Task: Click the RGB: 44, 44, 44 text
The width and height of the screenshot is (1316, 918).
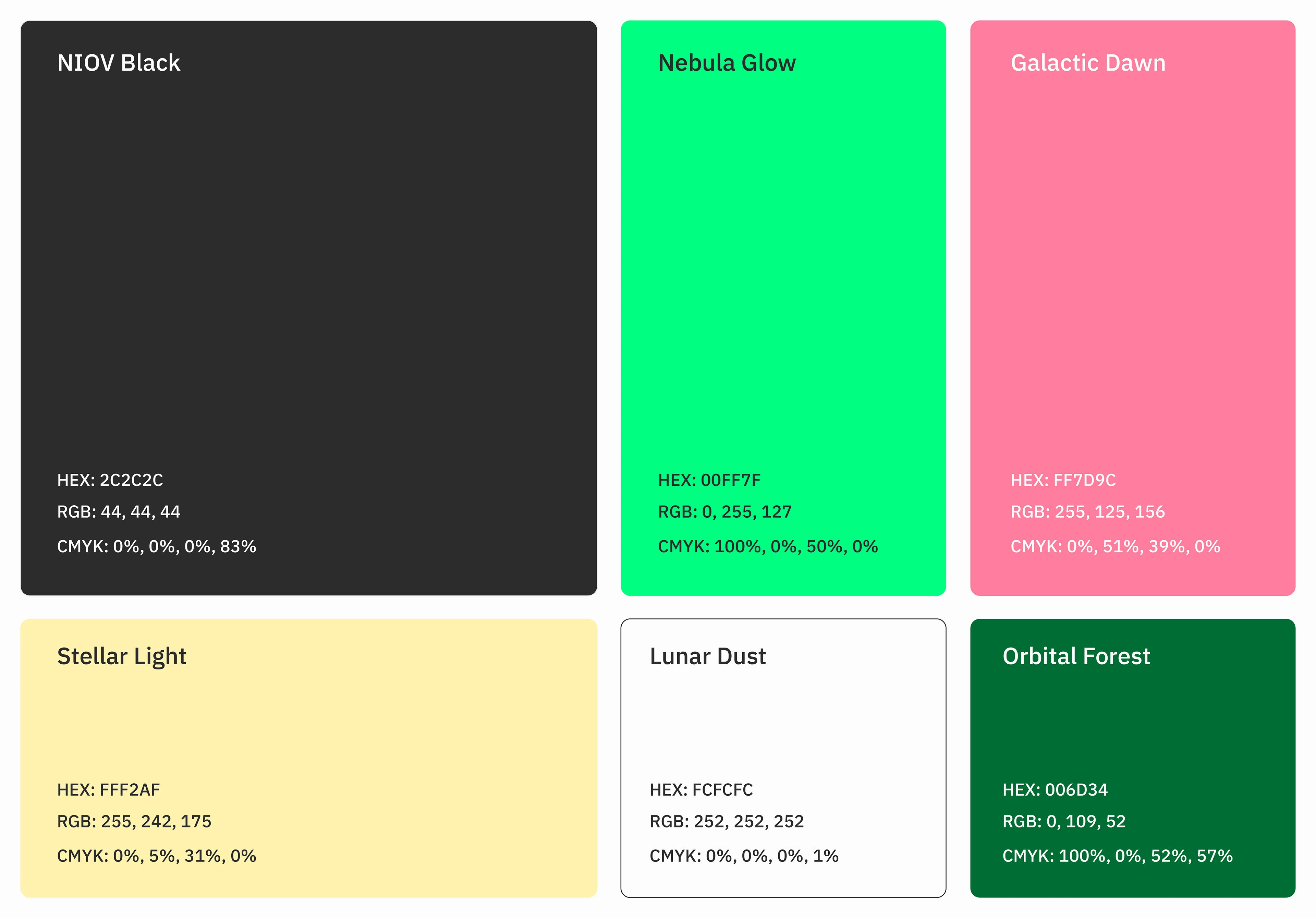Action: [119, 511]
